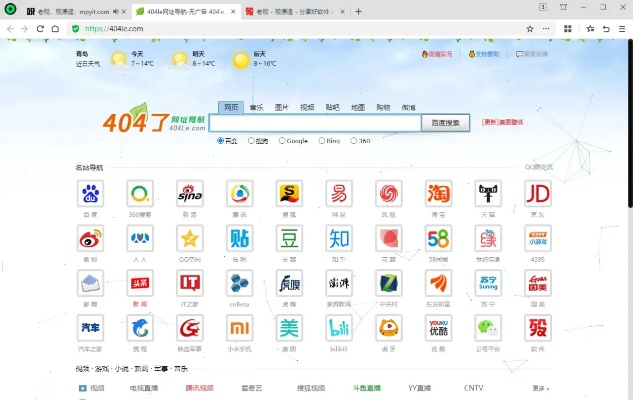Click the Xiaomi MI icon

pos(240,328)
